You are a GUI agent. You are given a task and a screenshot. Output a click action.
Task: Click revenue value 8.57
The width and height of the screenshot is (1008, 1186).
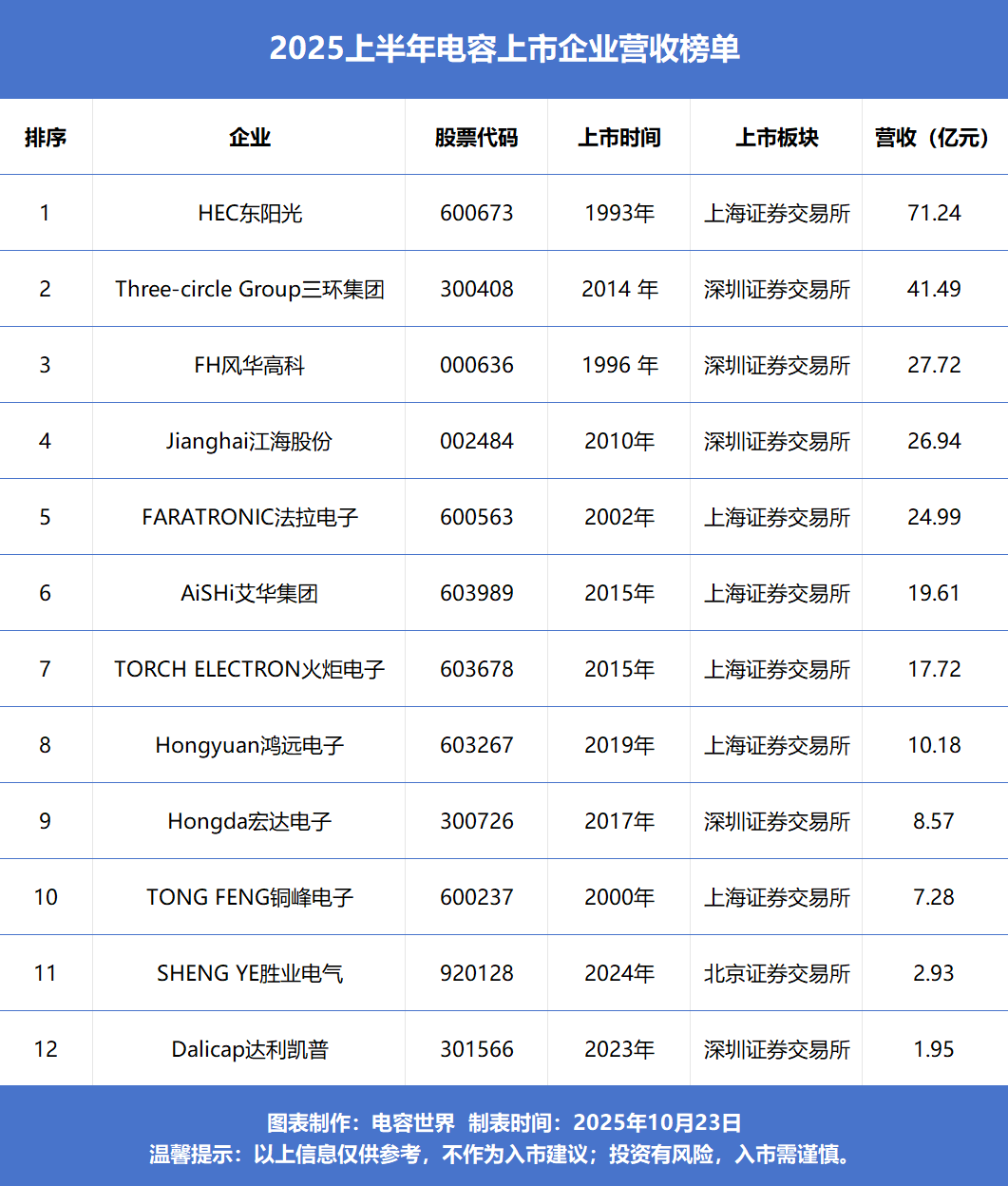click(x=934, y=821)
